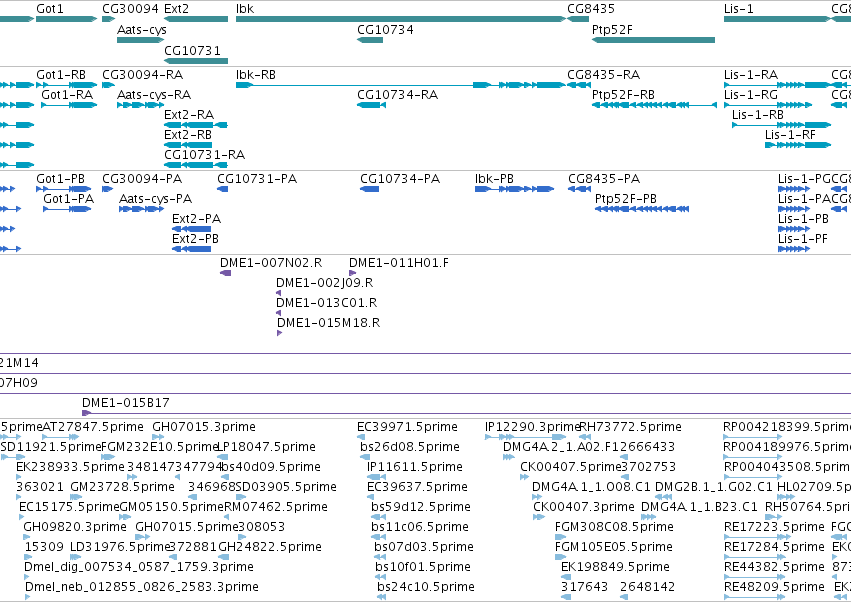Select EST RE48209.5prime
Screen dimensions: 851x602
tap(752, 597)
